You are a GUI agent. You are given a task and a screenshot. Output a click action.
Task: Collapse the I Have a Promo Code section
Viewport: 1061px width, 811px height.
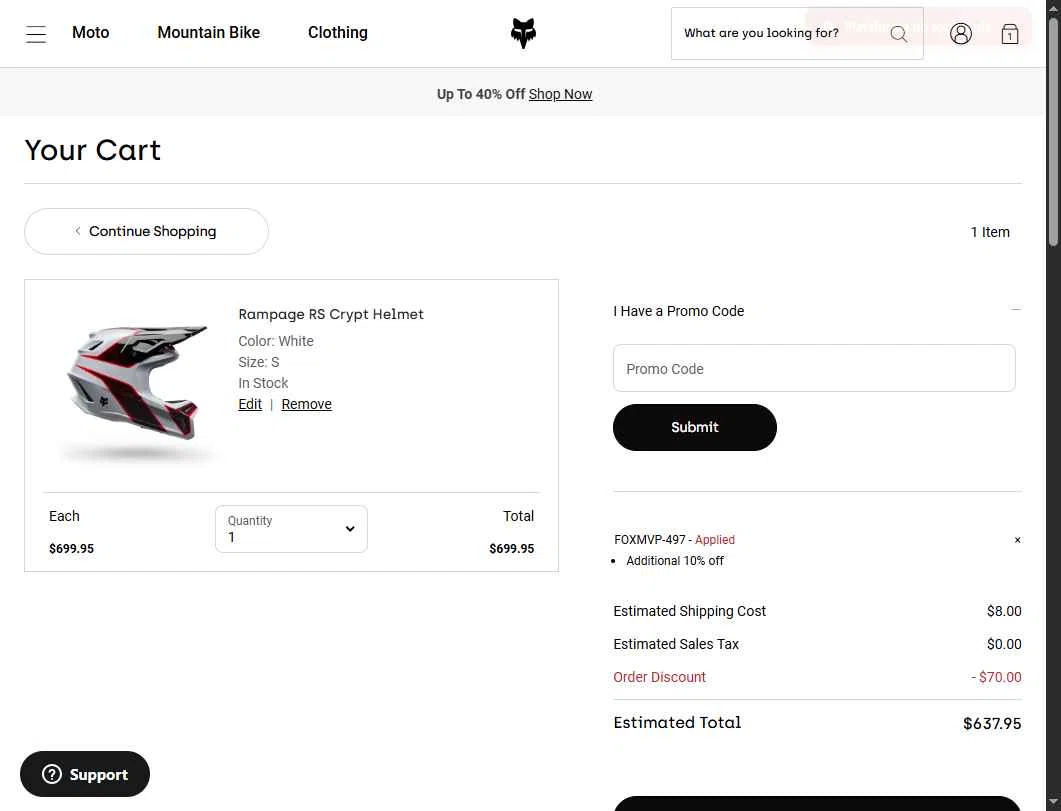tap(1016, 310)
